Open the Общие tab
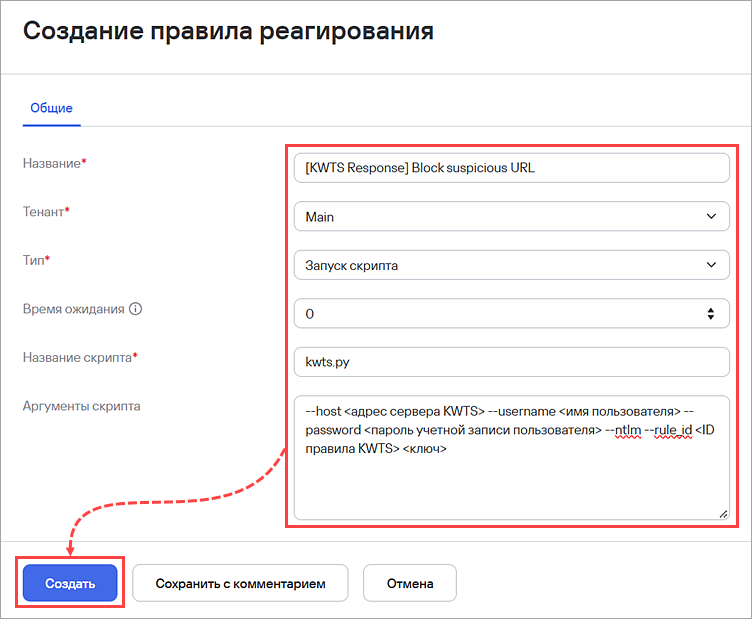 (51, 108)
